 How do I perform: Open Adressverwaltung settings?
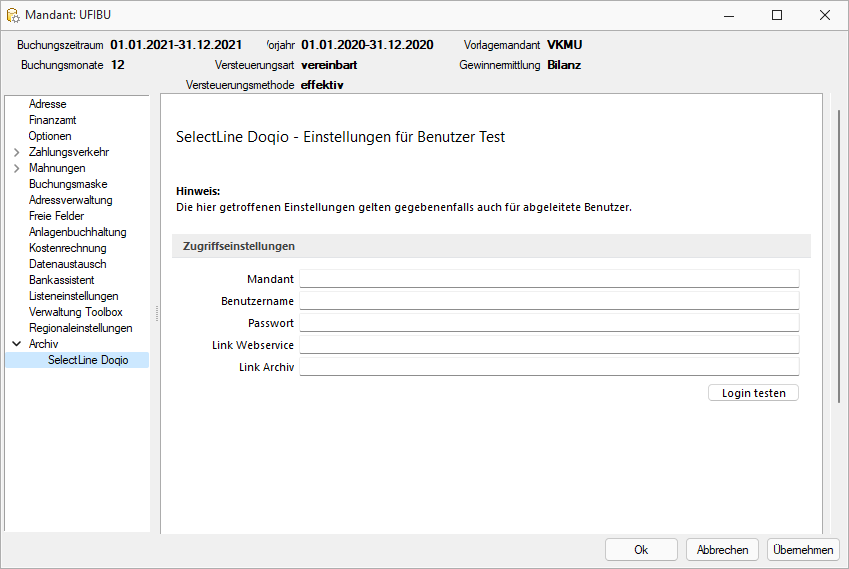coord(70,200)
